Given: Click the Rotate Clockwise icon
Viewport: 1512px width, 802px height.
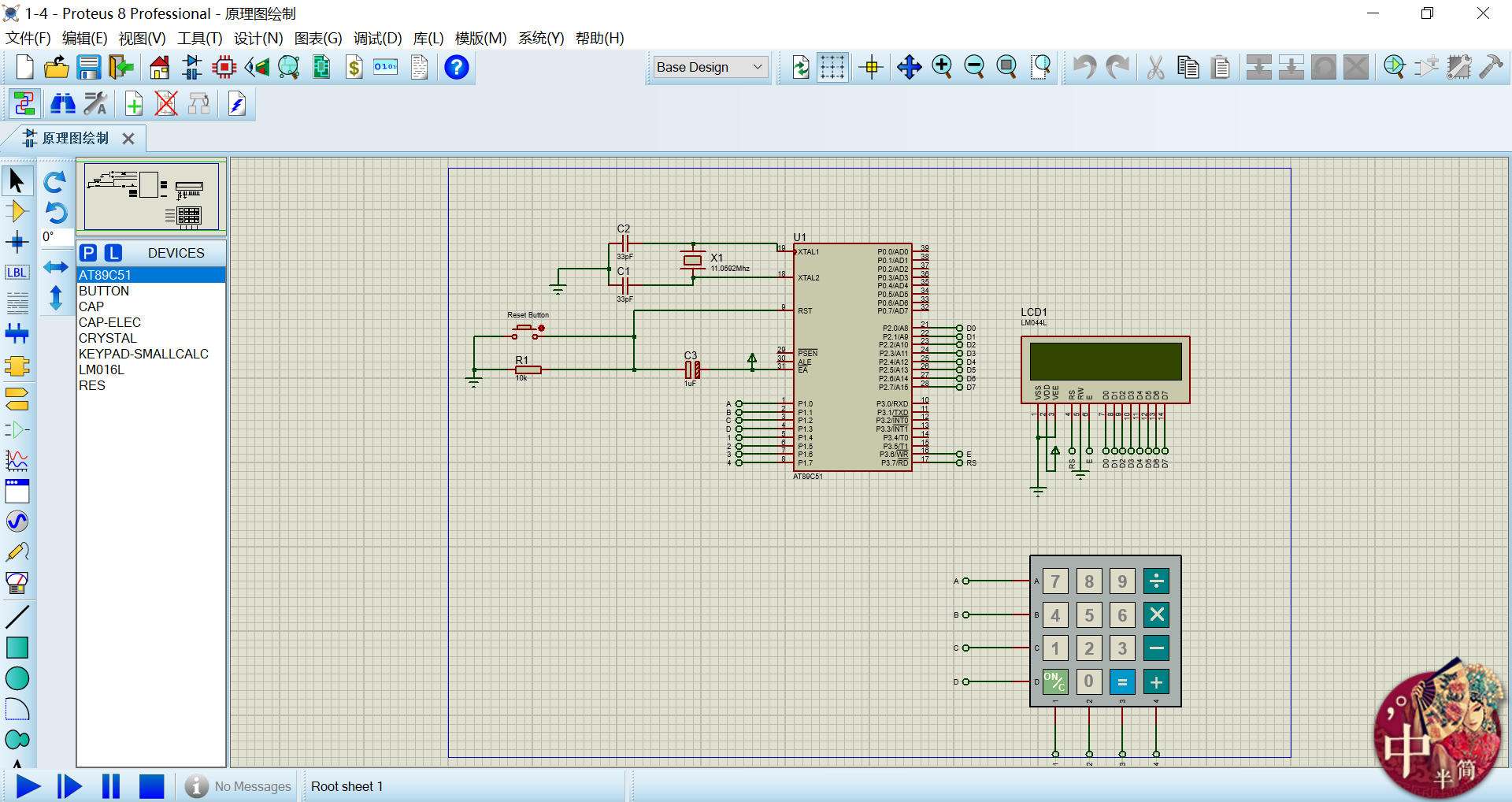Looking at the screenshot, I should pyautogui.click(x=55, y=182).
